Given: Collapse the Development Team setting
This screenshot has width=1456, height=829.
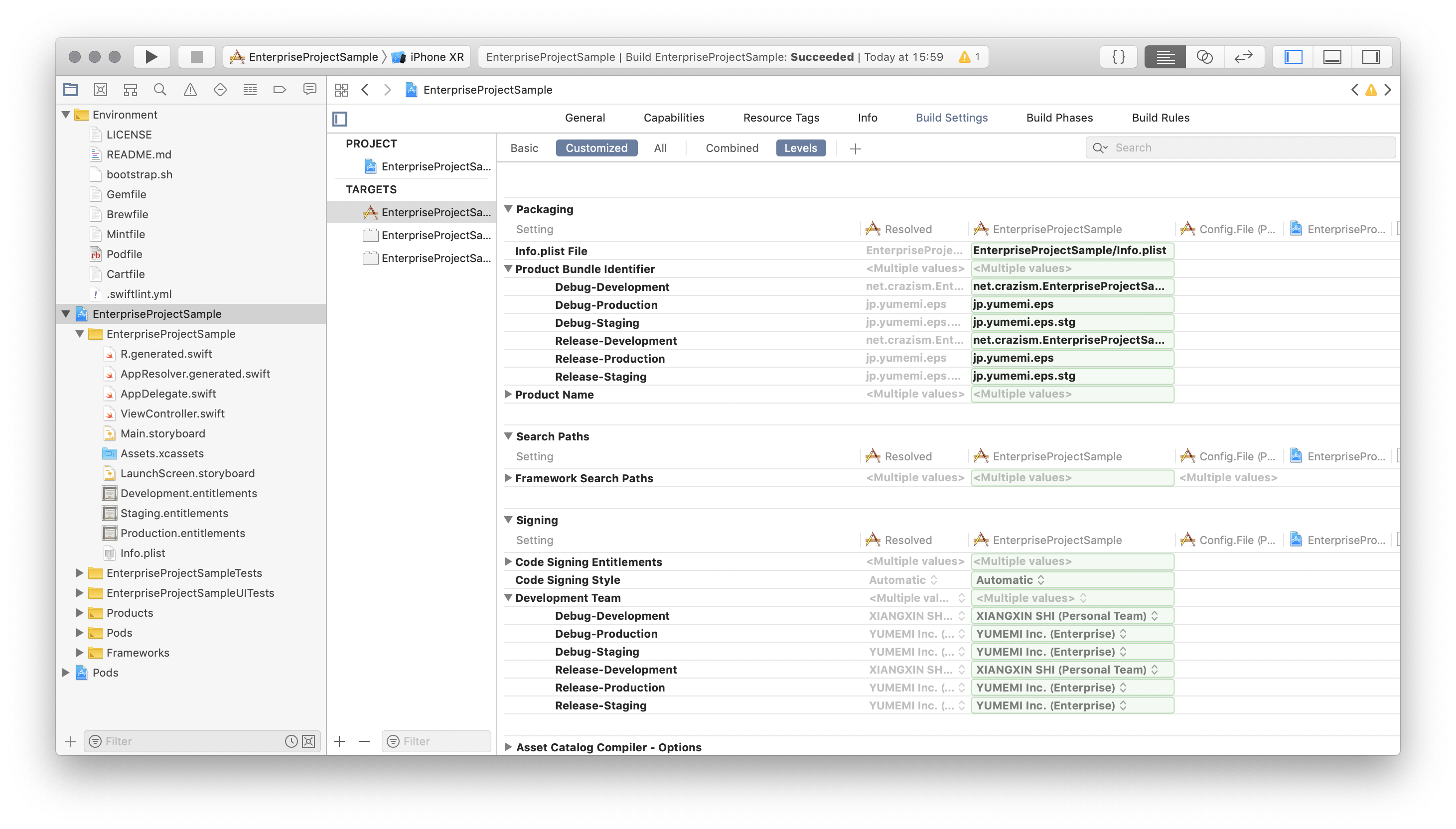Looking at the screenshot, I should click(x=508, y=597).
